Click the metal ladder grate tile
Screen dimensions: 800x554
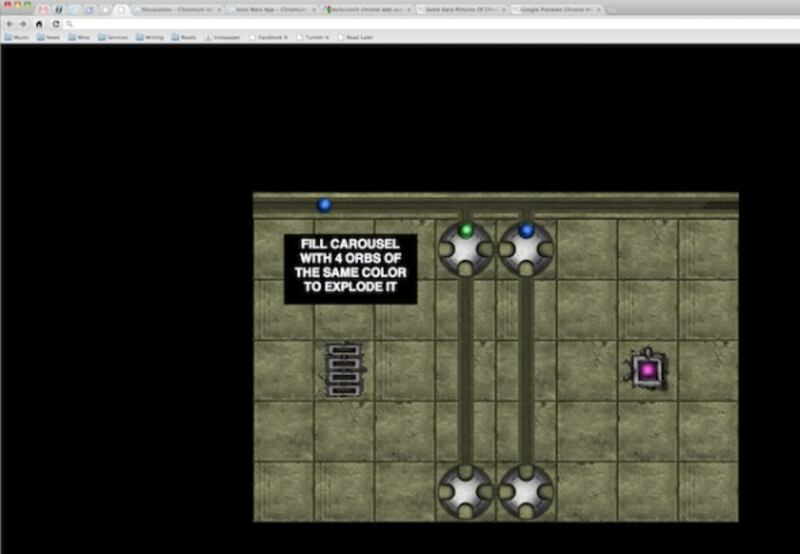[x=343, y=370]
